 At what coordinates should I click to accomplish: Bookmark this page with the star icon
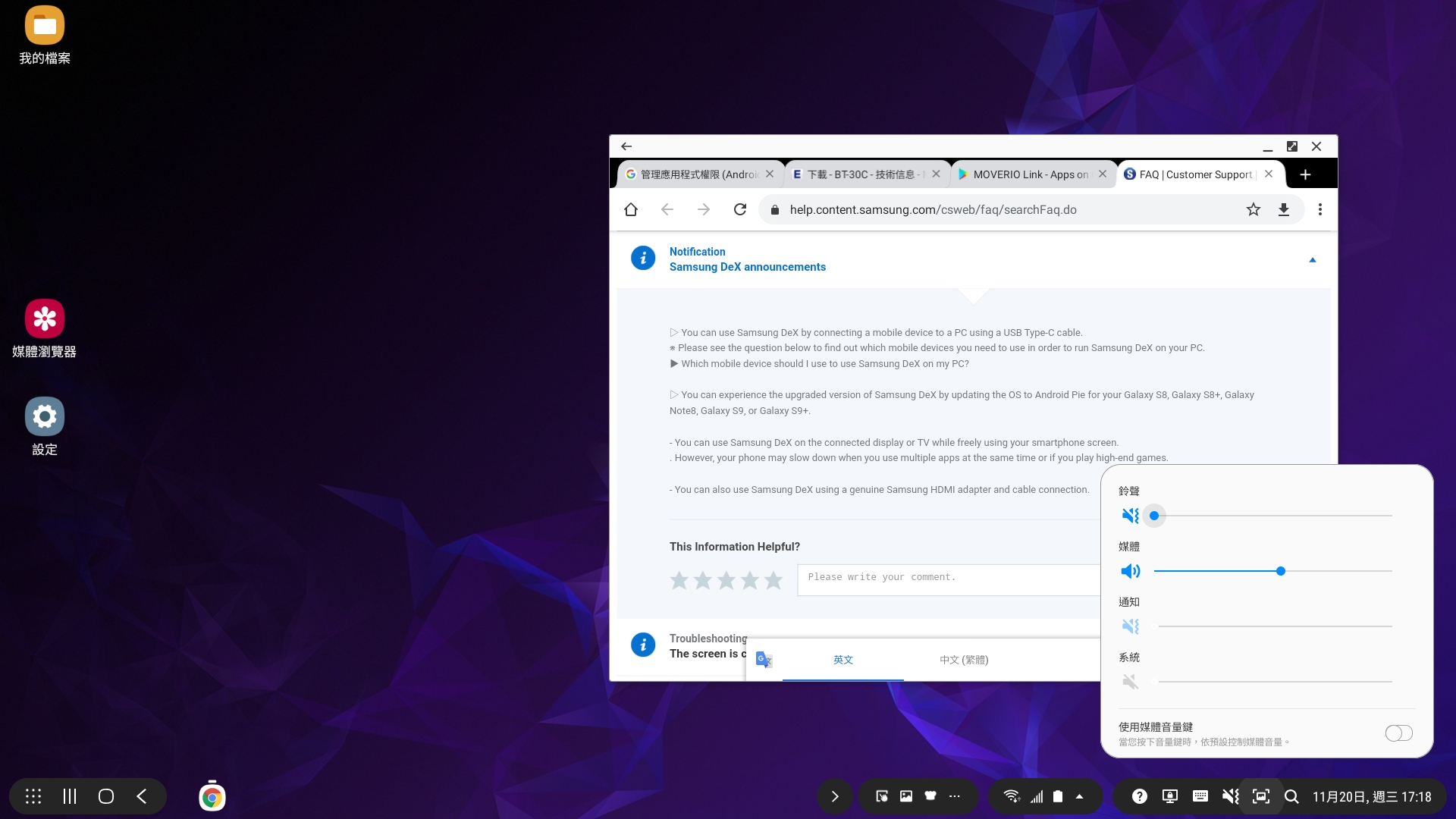coord(1254,209)
